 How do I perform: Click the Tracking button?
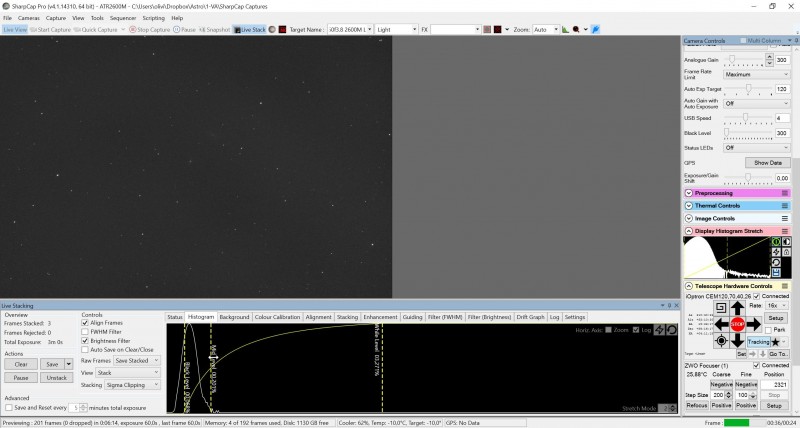tap(758, 342)
